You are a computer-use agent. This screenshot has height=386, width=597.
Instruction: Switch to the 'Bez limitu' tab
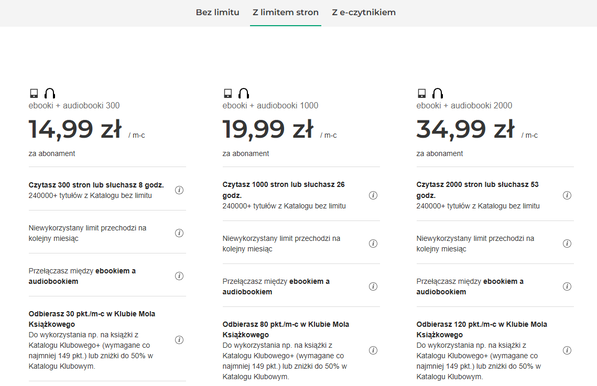(x=217, y=12)
